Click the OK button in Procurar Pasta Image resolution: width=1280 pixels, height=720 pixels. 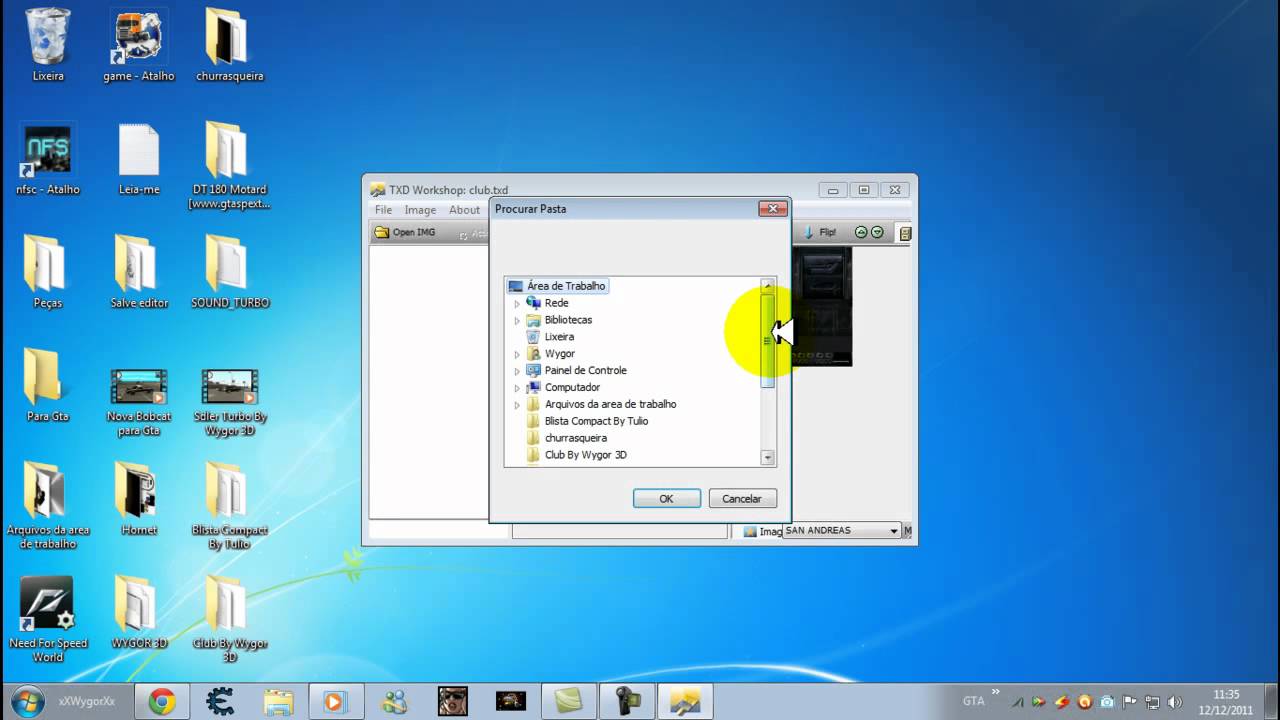point(666,498)
